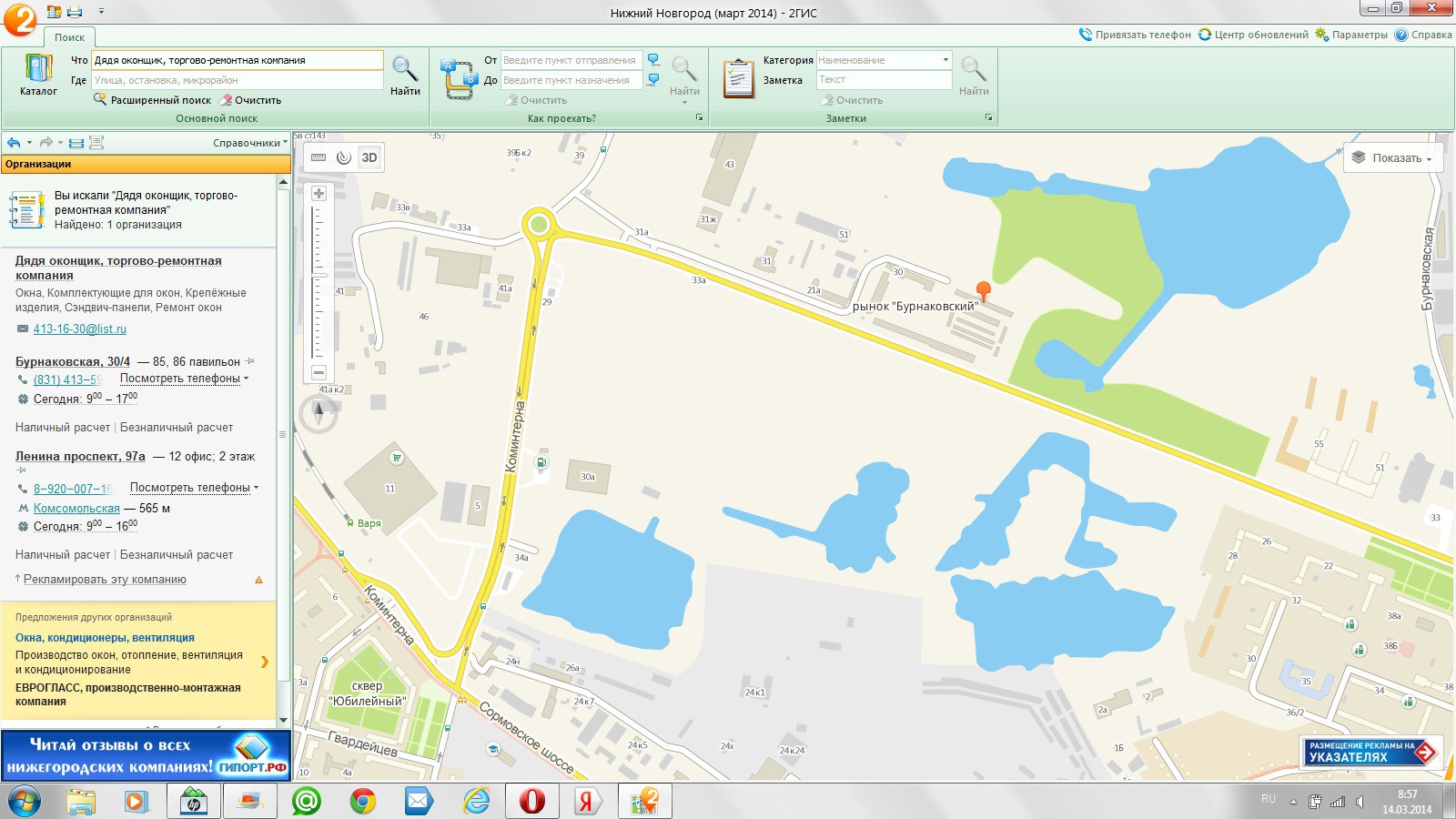Viewport: 1456px width, 819px height.
Task: Open Расширенный поиск advanced search
Action: 152,100
